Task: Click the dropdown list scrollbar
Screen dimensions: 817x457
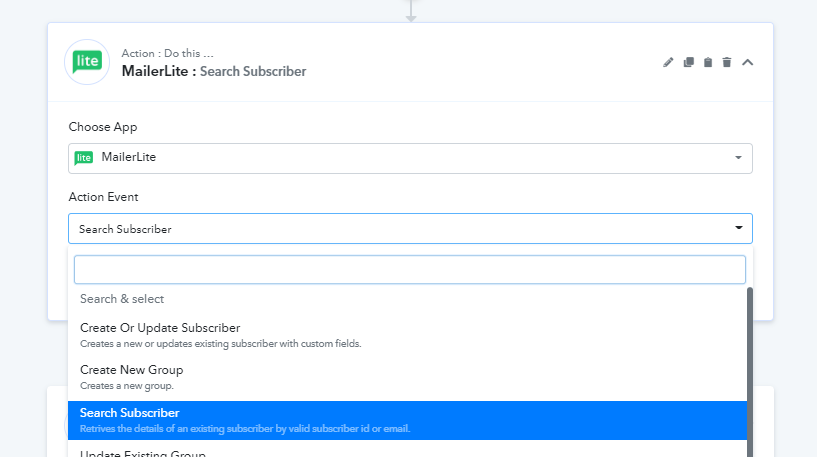Action: coord(750,372)
